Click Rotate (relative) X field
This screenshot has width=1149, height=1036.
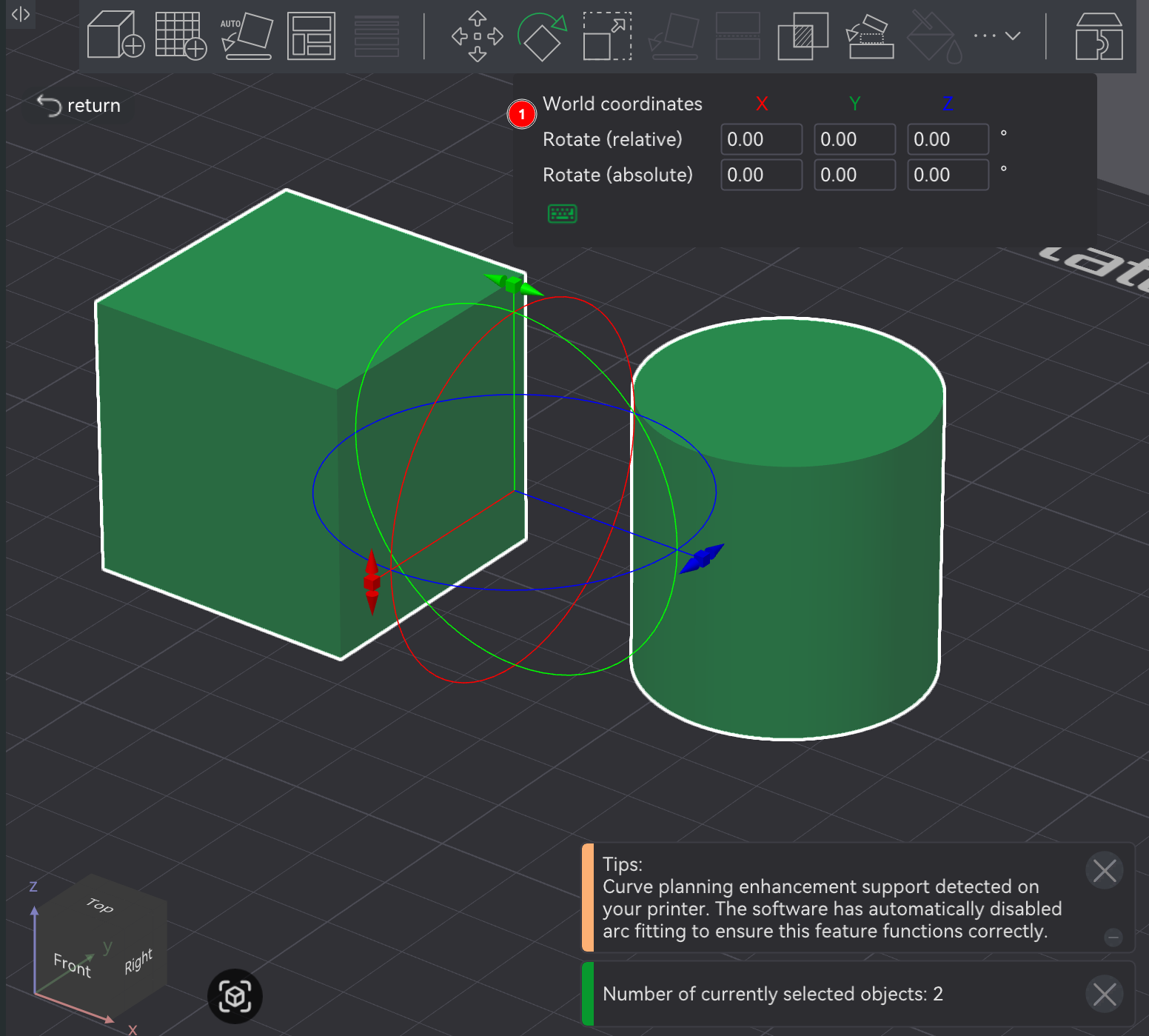point(761,139)
